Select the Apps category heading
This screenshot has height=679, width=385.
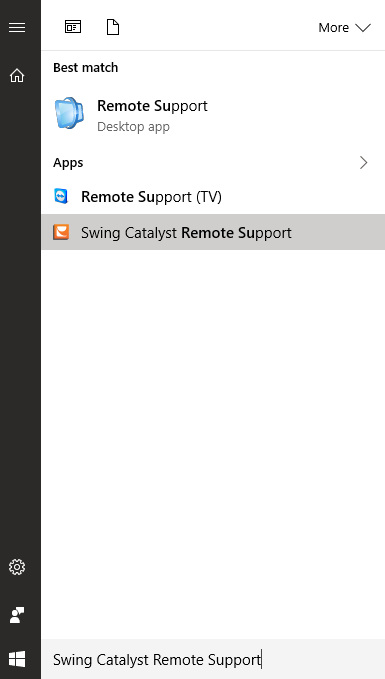[68, 163]
